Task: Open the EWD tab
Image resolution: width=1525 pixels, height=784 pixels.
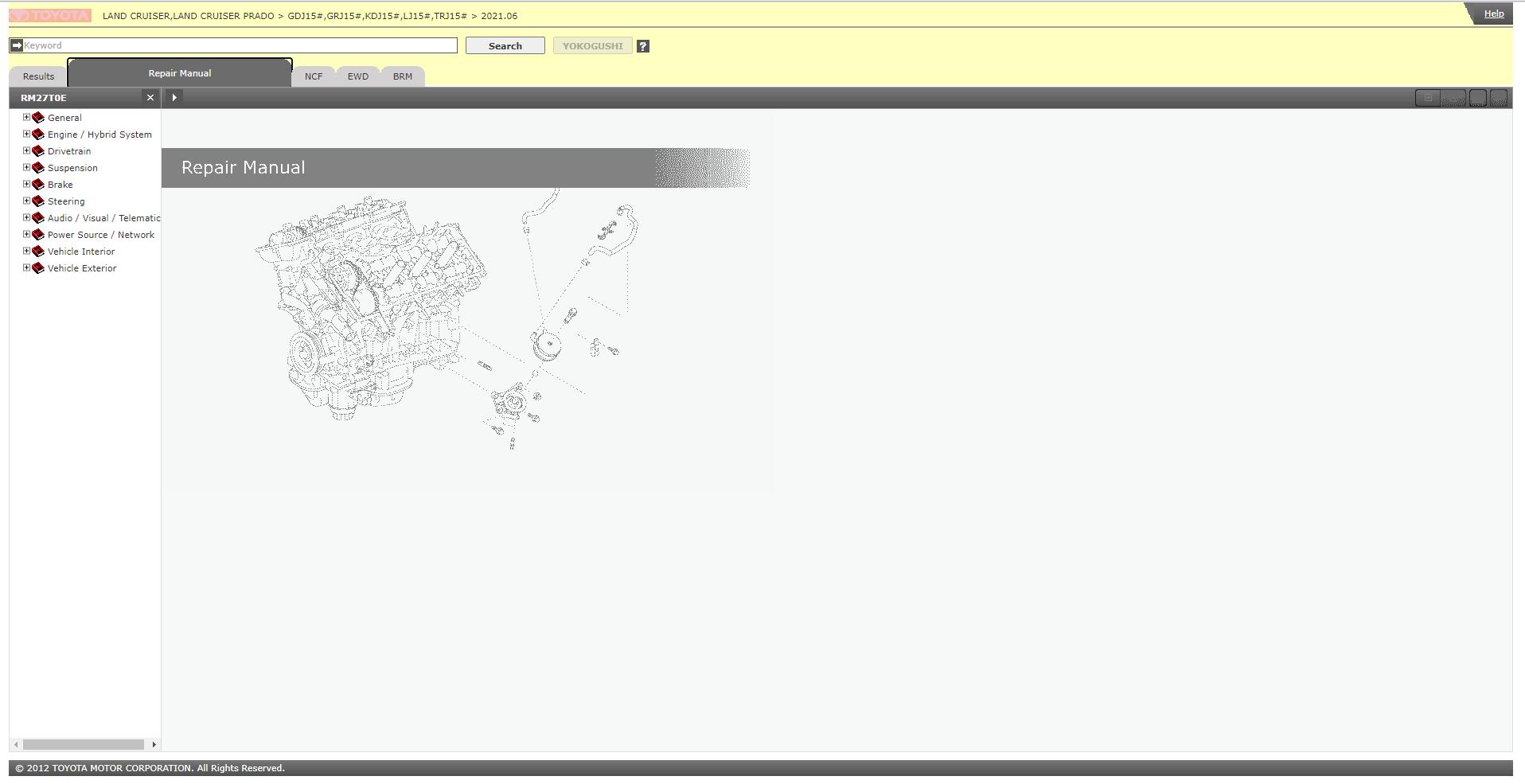Action: click(x=358, y=76)
